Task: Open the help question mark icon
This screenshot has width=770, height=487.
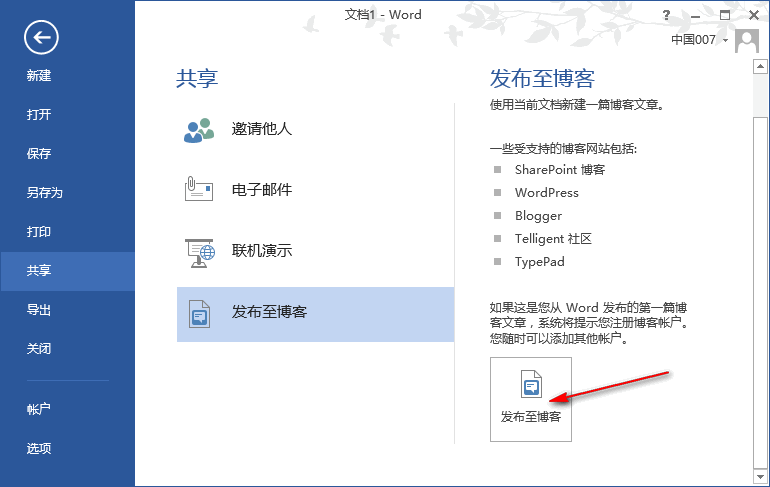Action: pos(665,15)
